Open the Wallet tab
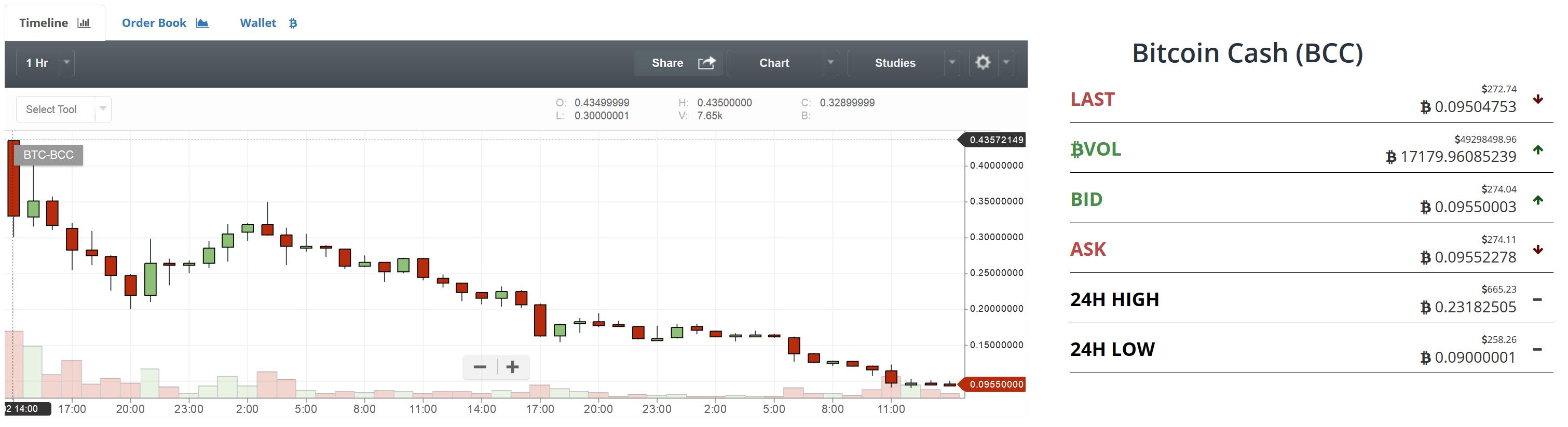Viewport: 1568px width, 427px height. point(268,23)
